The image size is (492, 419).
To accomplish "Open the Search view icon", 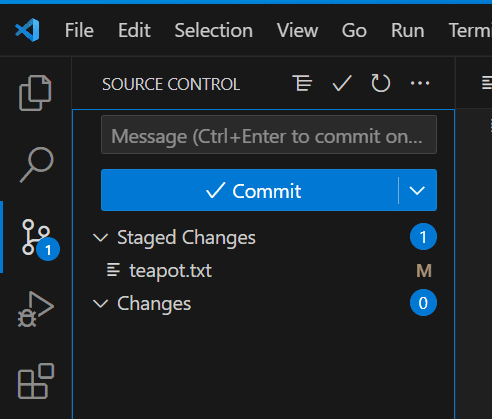I will (x=36, y=165).
